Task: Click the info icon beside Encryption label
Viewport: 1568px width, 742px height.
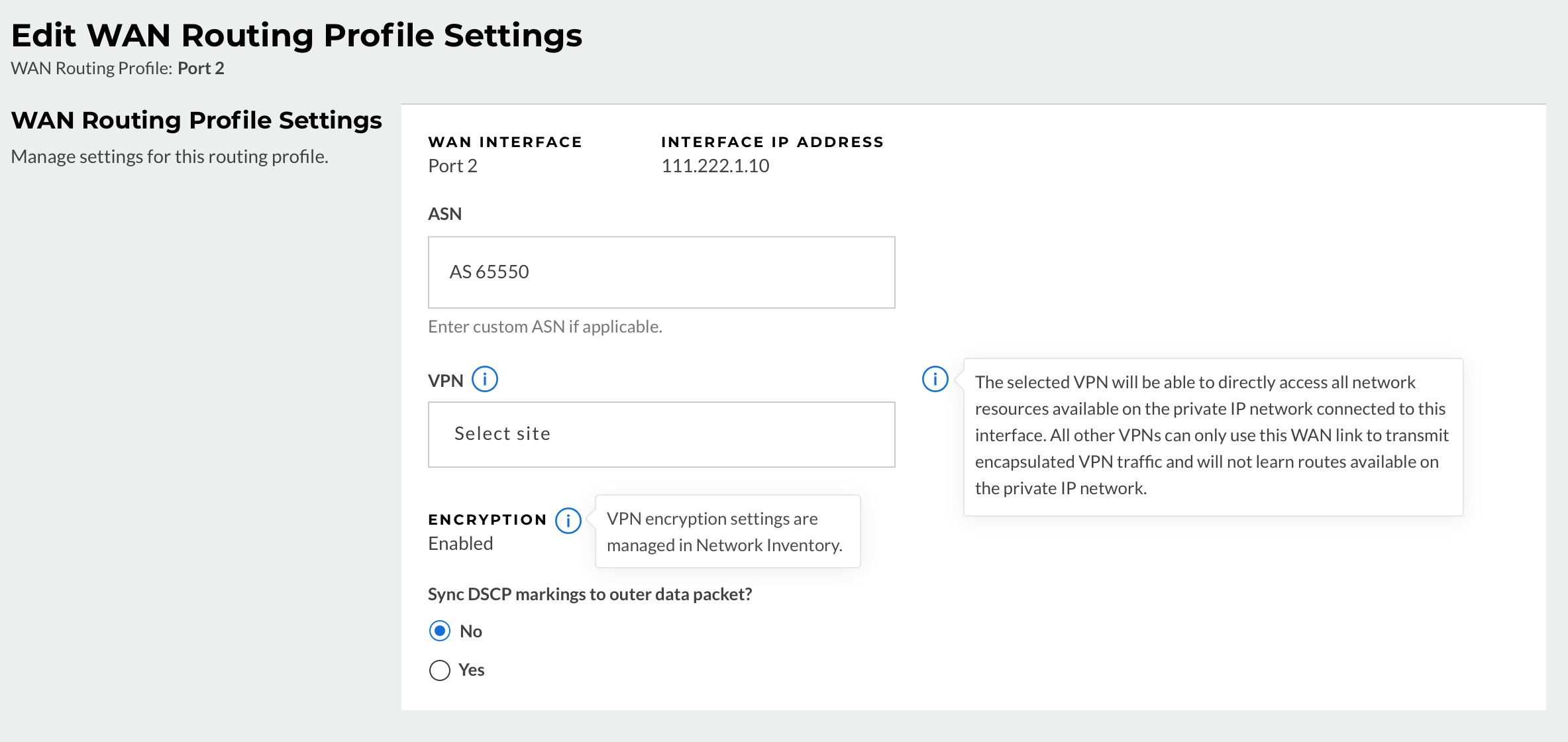Action: pyautogui.click(x=568, y=521)
